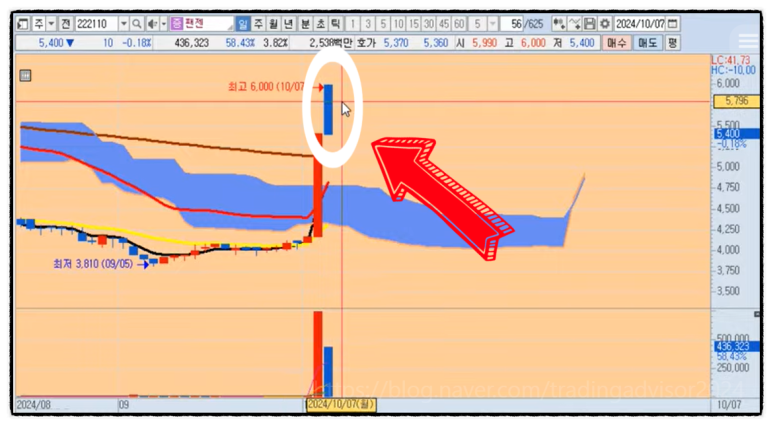The width and height of the screenshot is (773, 426).
Task: Switch to the 주 weekly chart period
Action: click(x=258, y=24)
